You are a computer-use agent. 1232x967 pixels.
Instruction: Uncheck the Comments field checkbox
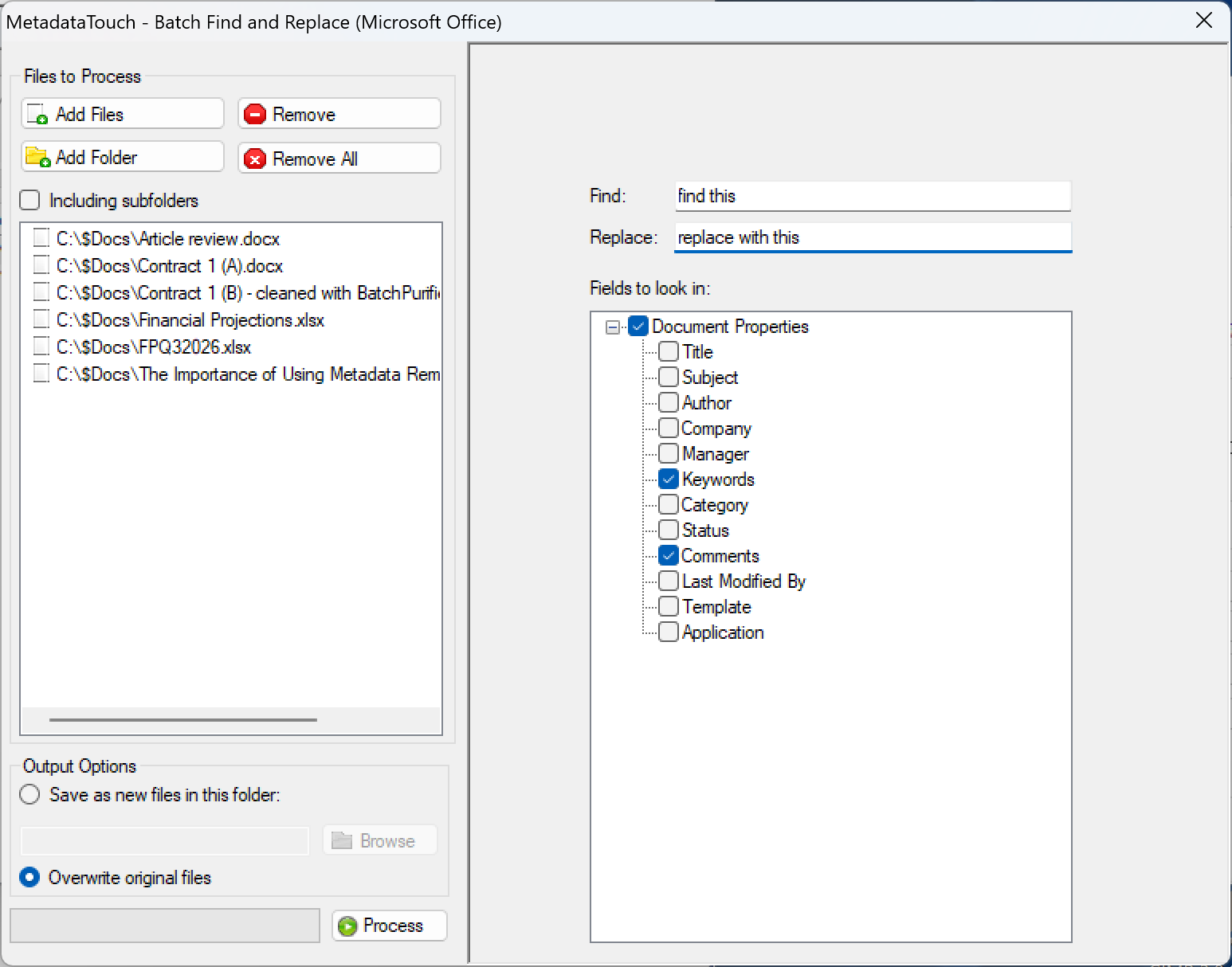pyautogui.click(x=669, y=555)
